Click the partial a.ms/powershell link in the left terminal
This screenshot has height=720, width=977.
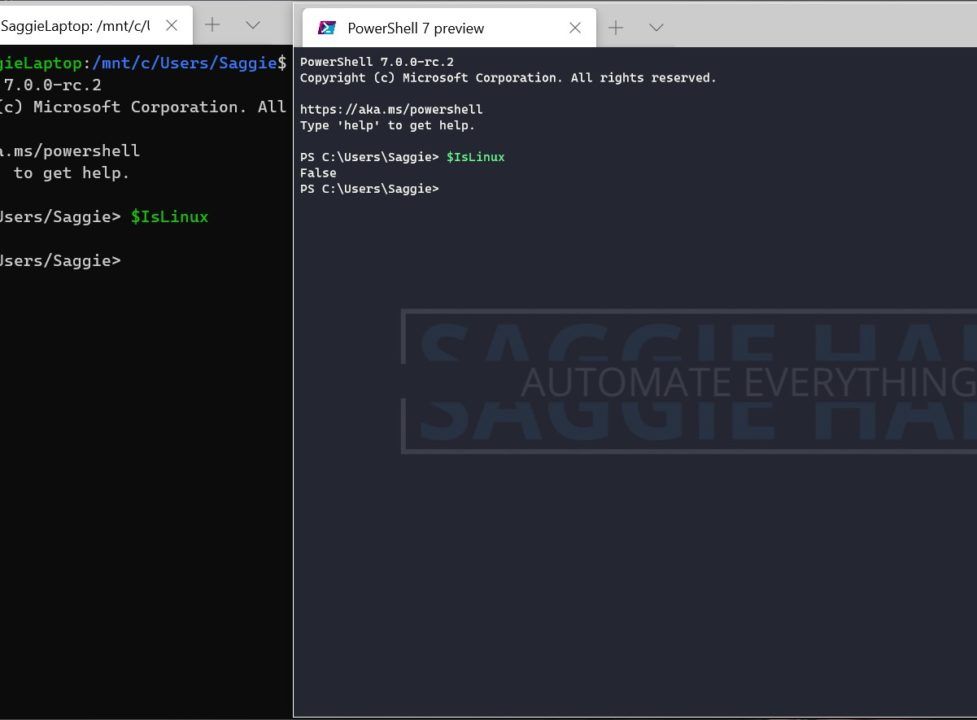pos(70,151)
